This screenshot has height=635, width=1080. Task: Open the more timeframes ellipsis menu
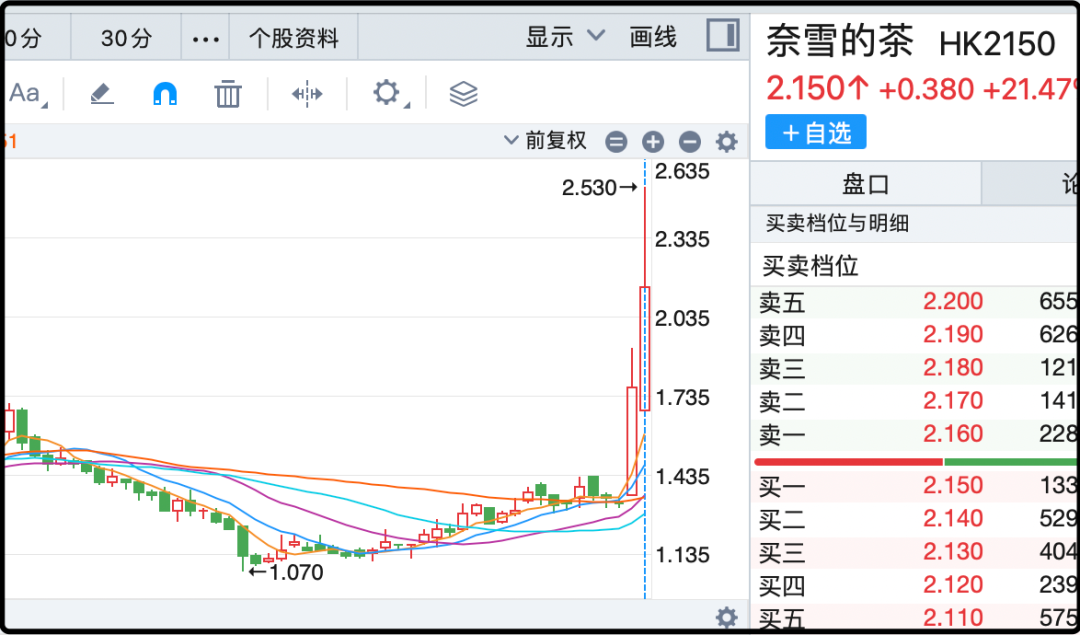click(x=205, y=38)
